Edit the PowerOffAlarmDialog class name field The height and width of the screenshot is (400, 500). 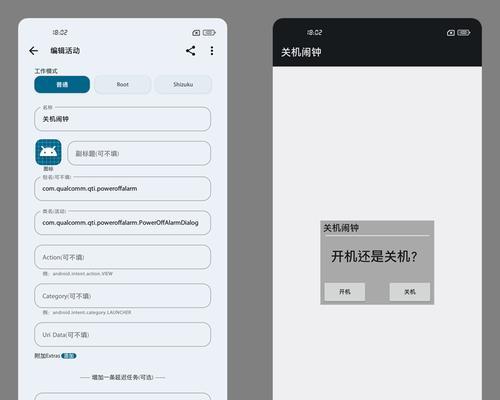[x=122, y=223]
